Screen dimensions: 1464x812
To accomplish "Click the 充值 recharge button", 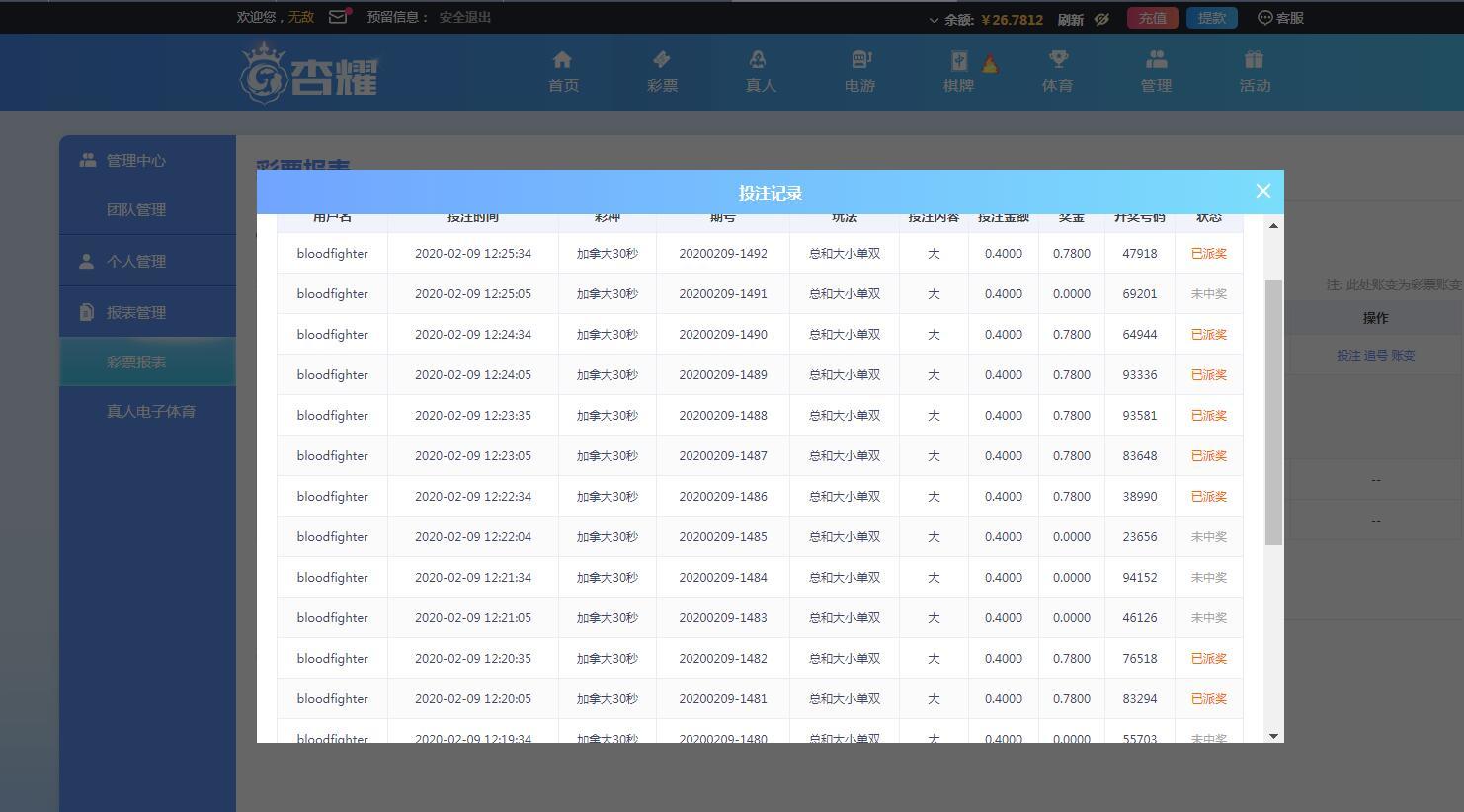I will coord(1152,18).
